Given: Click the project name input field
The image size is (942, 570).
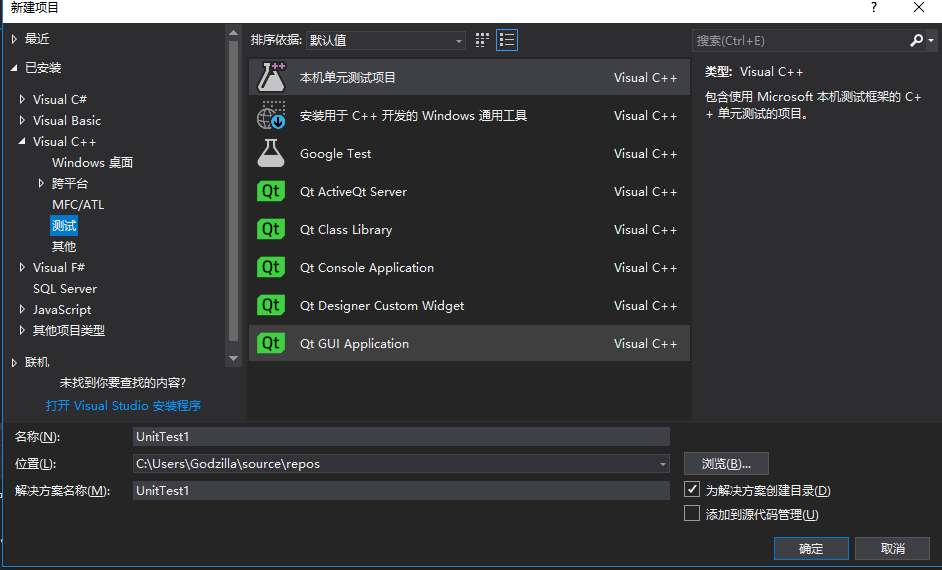Looking at the screenshot, I should [x=400, y=437].
